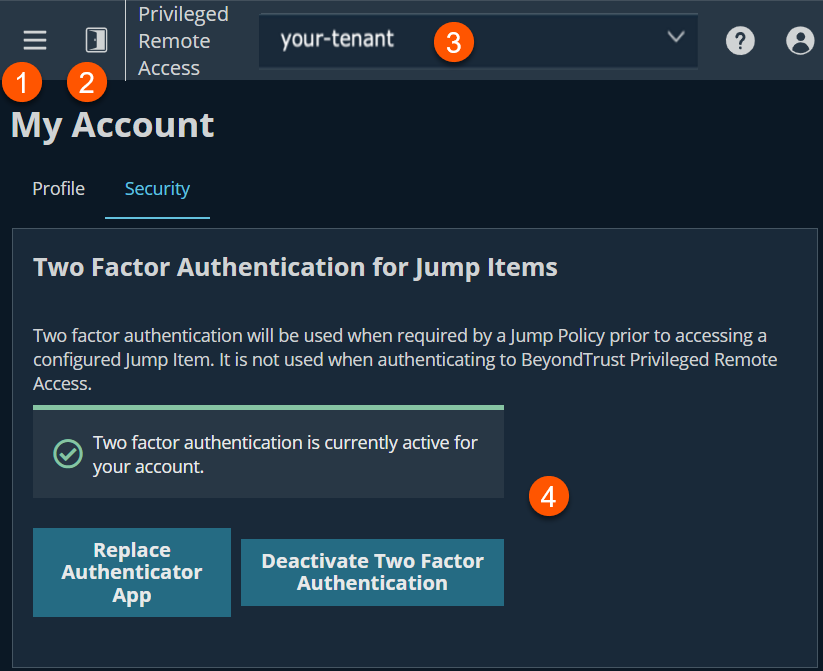Click Deactivate Two Factor Authentication button
This screenshot has width=823, height=671.
coord(372,572)
